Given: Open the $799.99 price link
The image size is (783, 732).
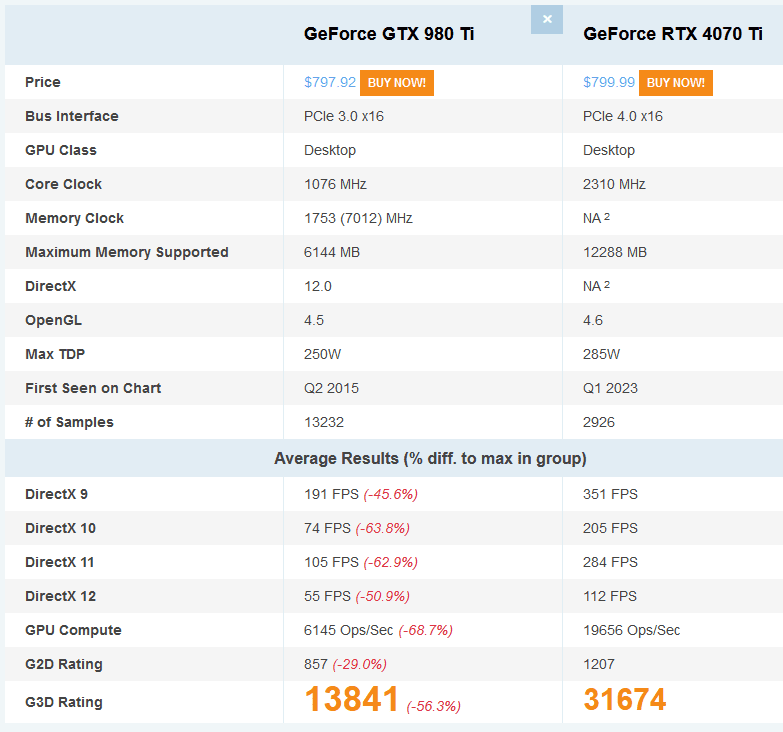Looking at the screenshot, I should (609, 82).
